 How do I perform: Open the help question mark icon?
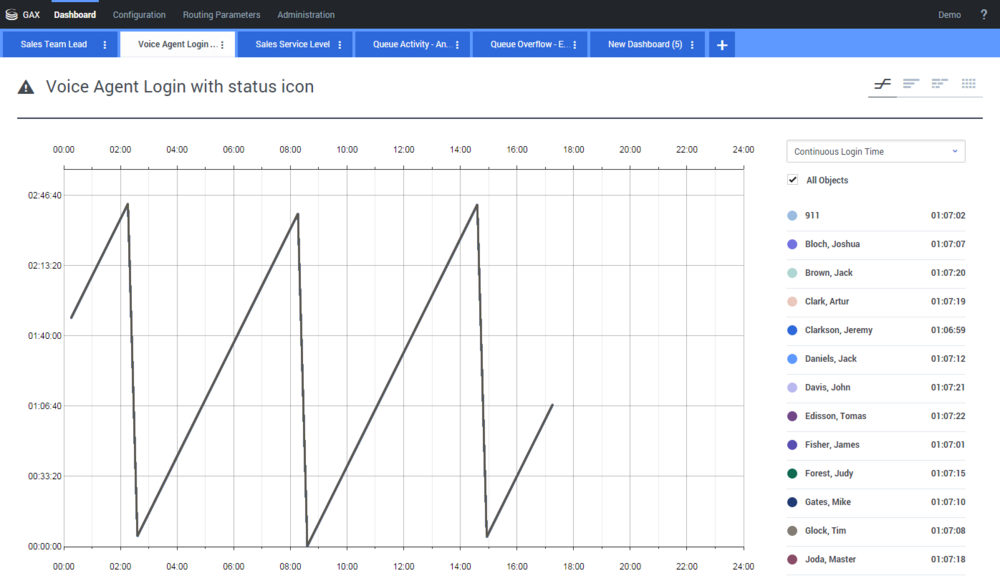pyautogui.click(x=983, y=14)
